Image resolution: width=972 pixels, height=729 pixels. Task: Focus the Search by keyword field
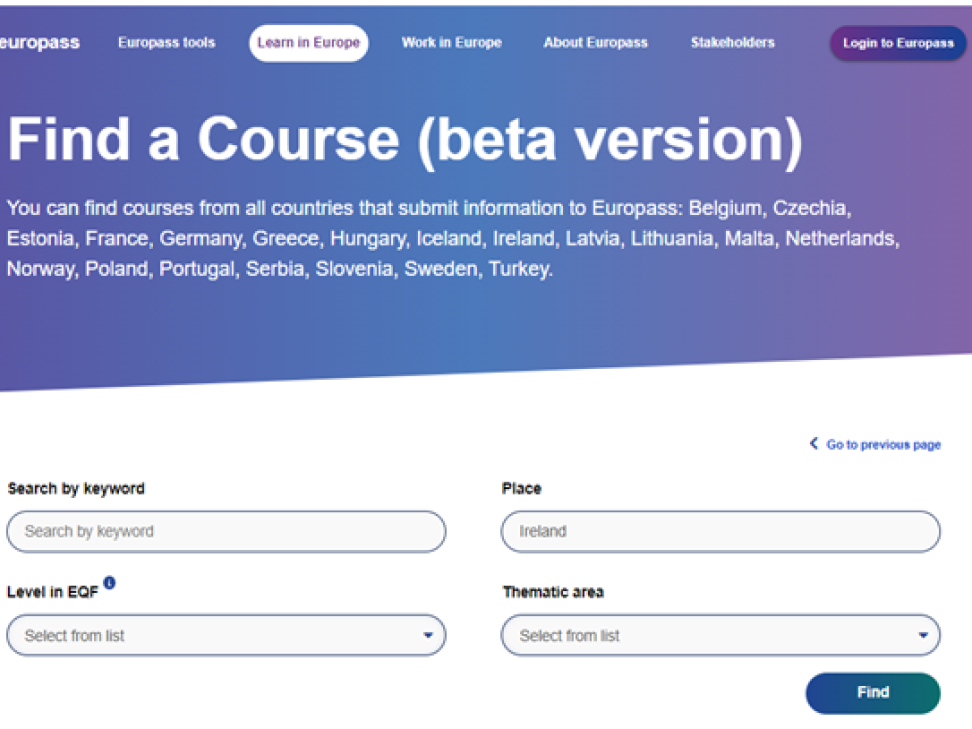tap(226, 531)
